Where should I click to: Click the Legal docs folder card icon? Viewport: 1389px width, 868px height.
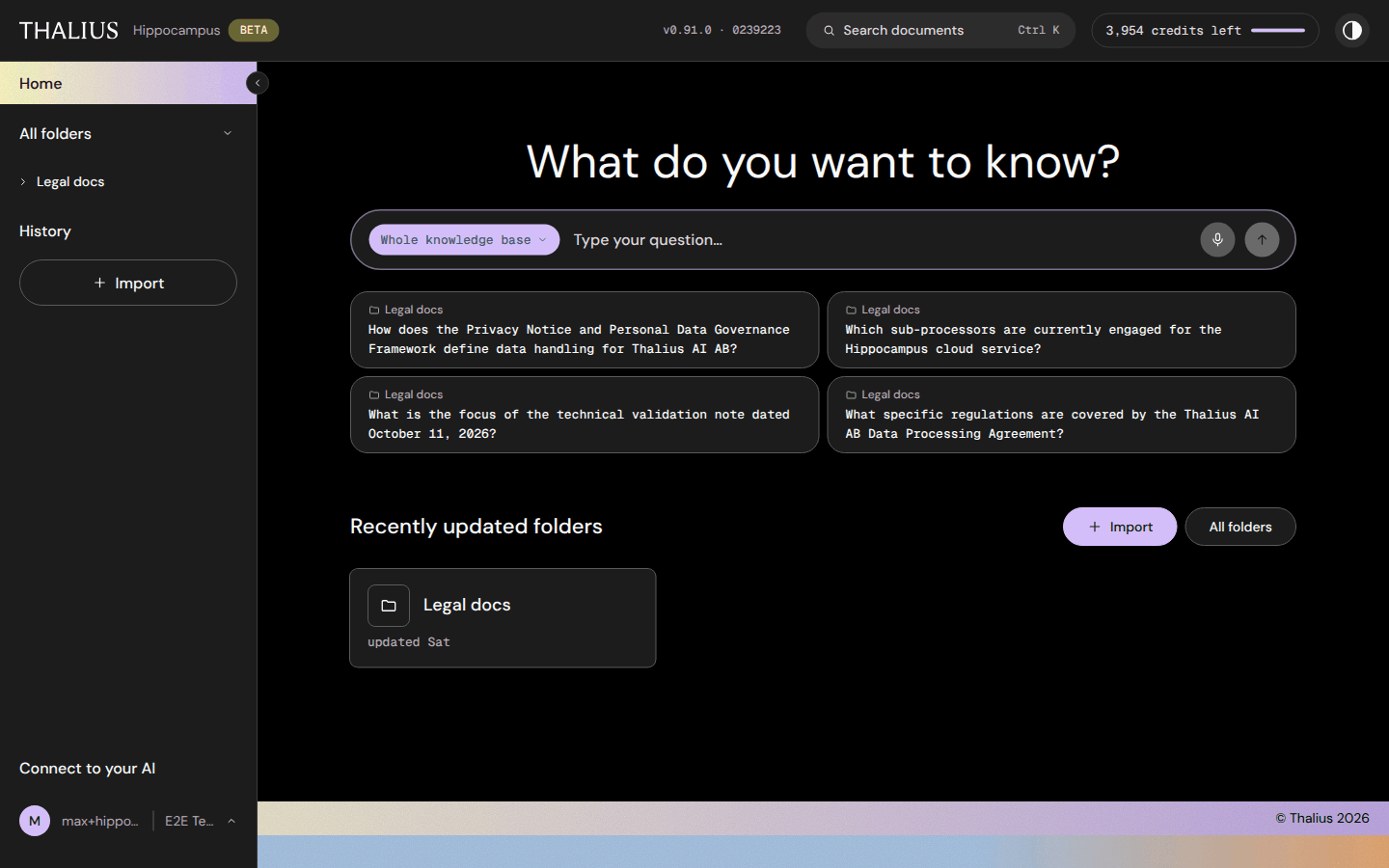(x=389, y=606)
